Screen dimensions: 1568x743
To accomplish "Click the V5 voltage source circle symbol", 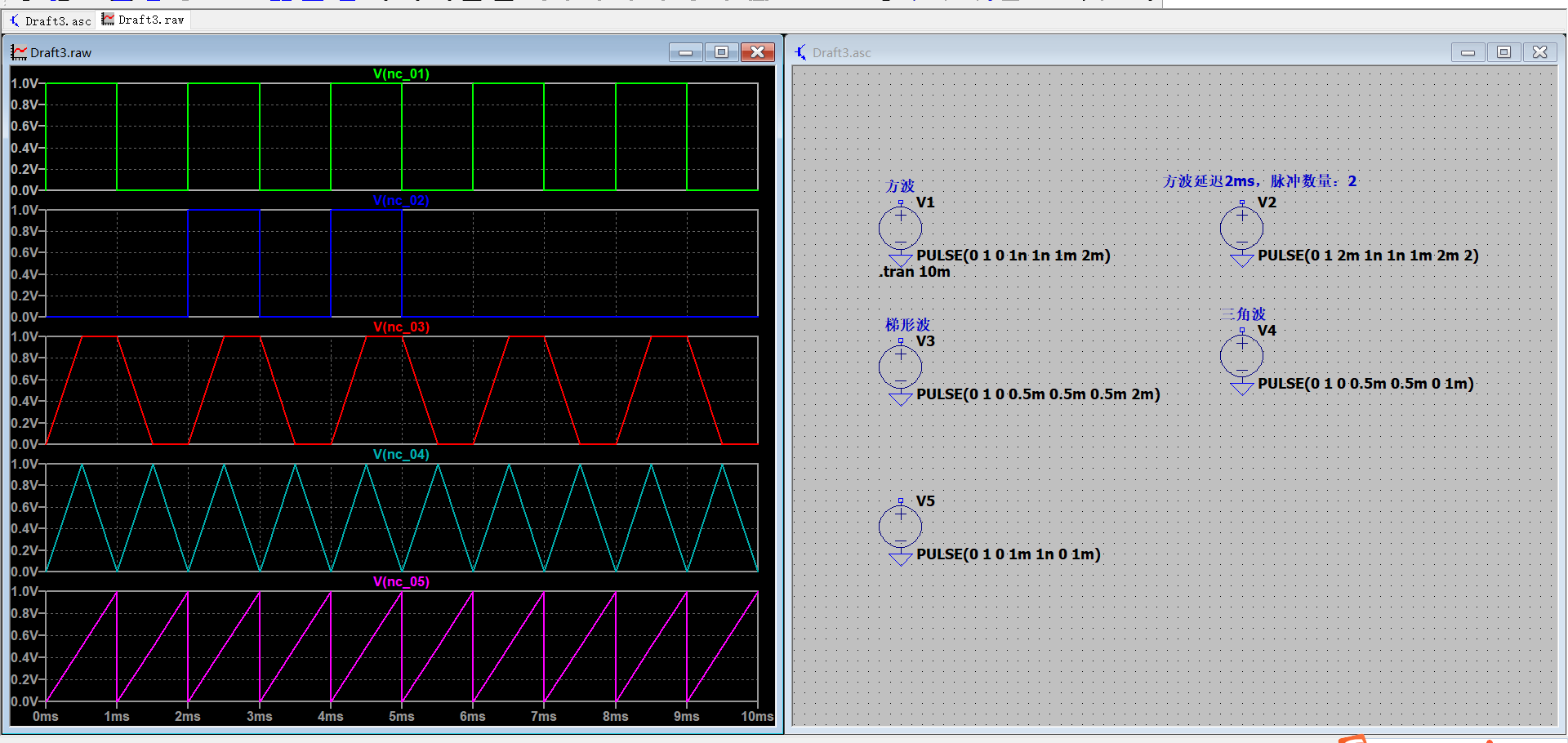I will pos(900,527).
